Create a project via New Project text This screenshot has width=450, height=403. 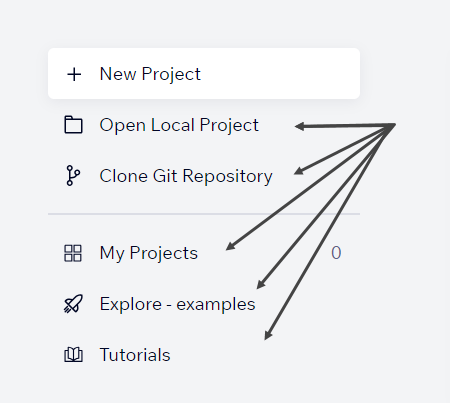pos(150,74)
